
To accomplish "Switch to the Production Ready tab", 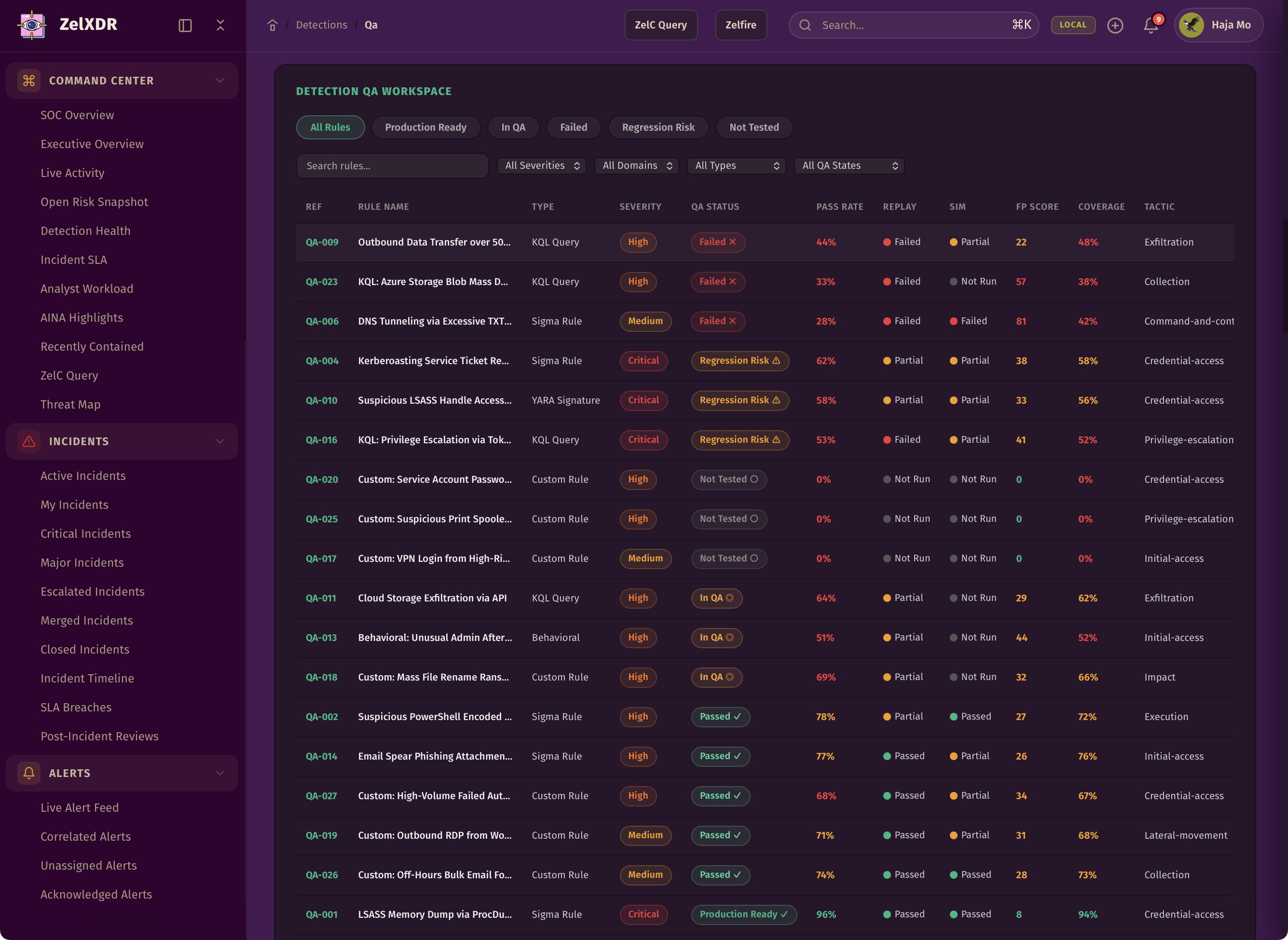I will pyautogui.click(x=425, y=127).
